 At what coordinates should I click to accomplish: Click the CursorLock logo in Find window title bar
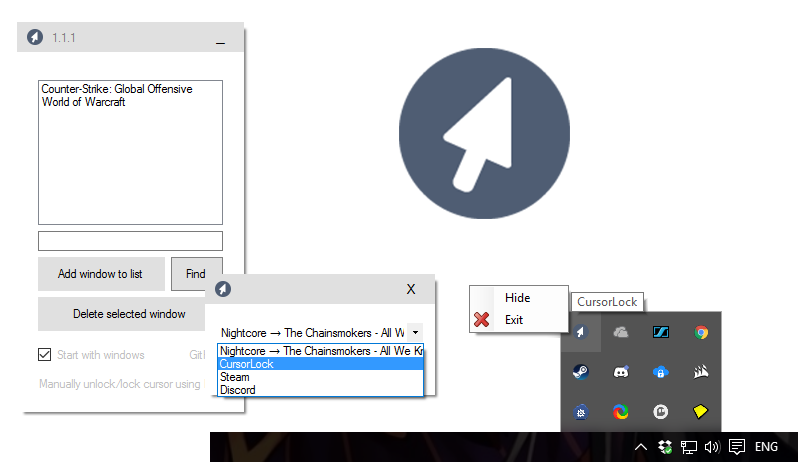(223, 289)
